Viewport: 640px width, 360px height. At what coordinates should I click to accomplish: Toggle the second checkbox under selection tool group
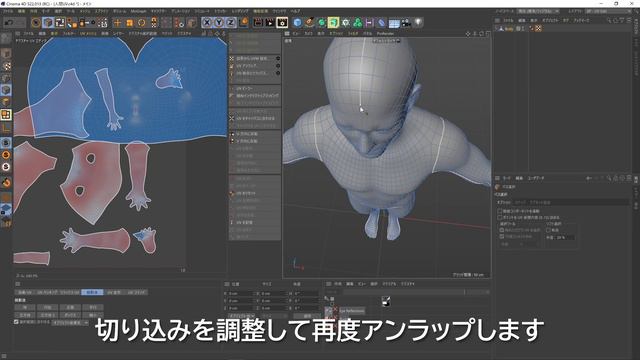502,236
